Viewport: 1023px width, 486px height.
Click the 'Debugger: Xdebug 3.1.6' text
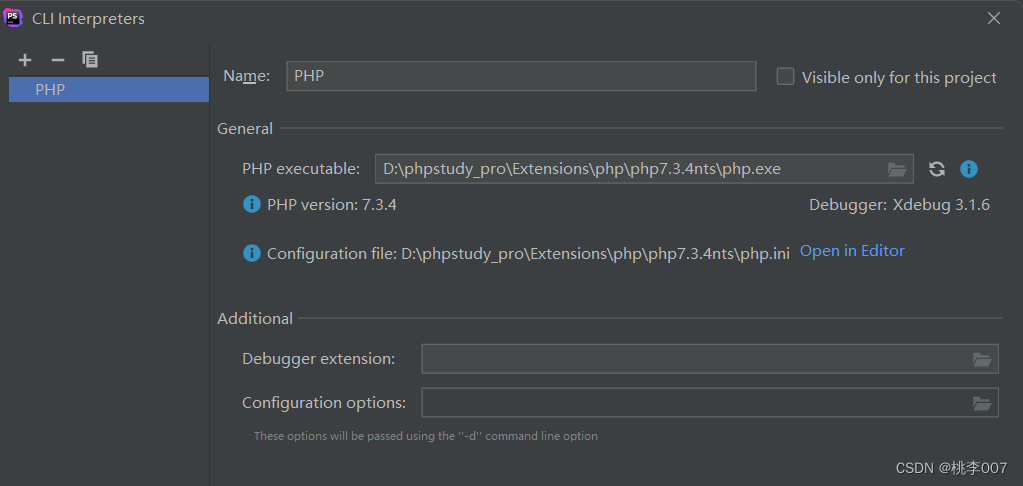coord(899,205)
